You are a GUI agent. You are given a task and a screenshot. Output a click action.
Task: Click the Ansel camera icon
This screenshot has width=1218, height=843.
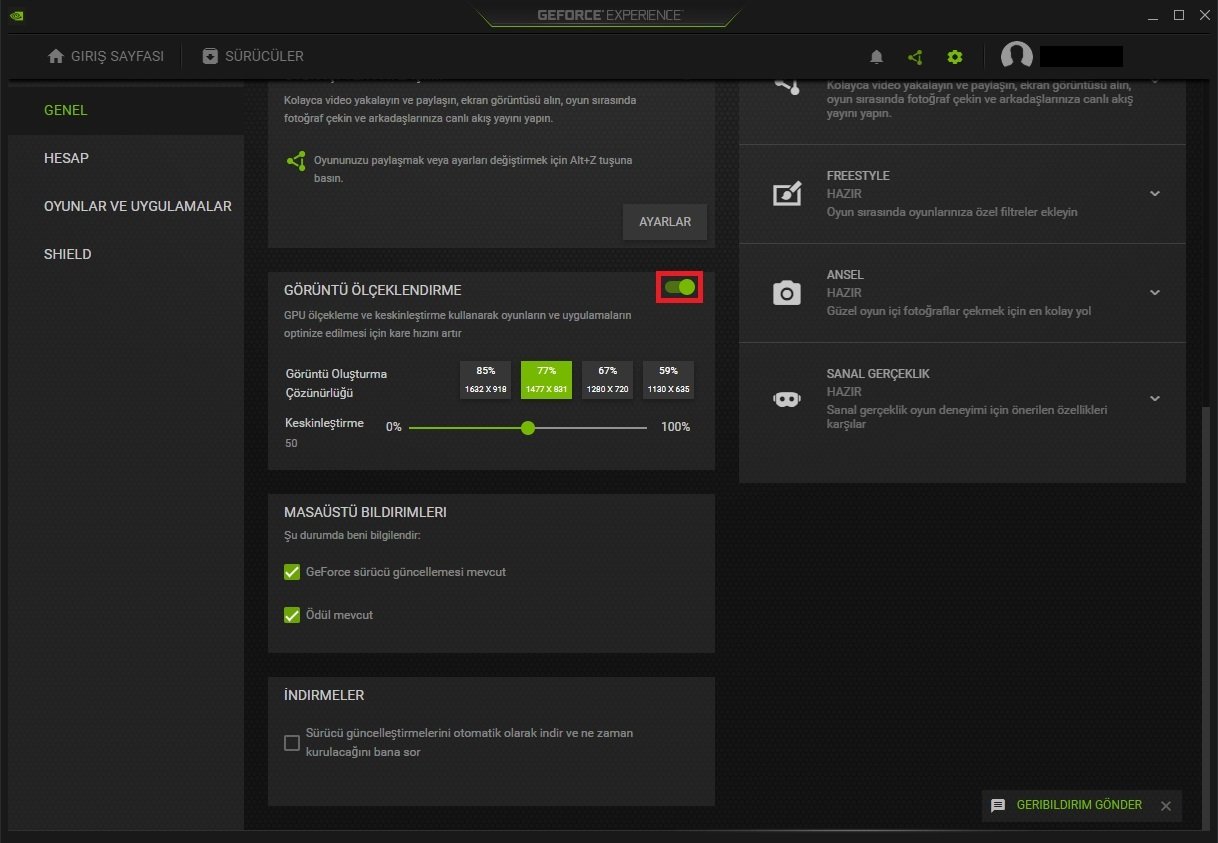pos(787,293)
